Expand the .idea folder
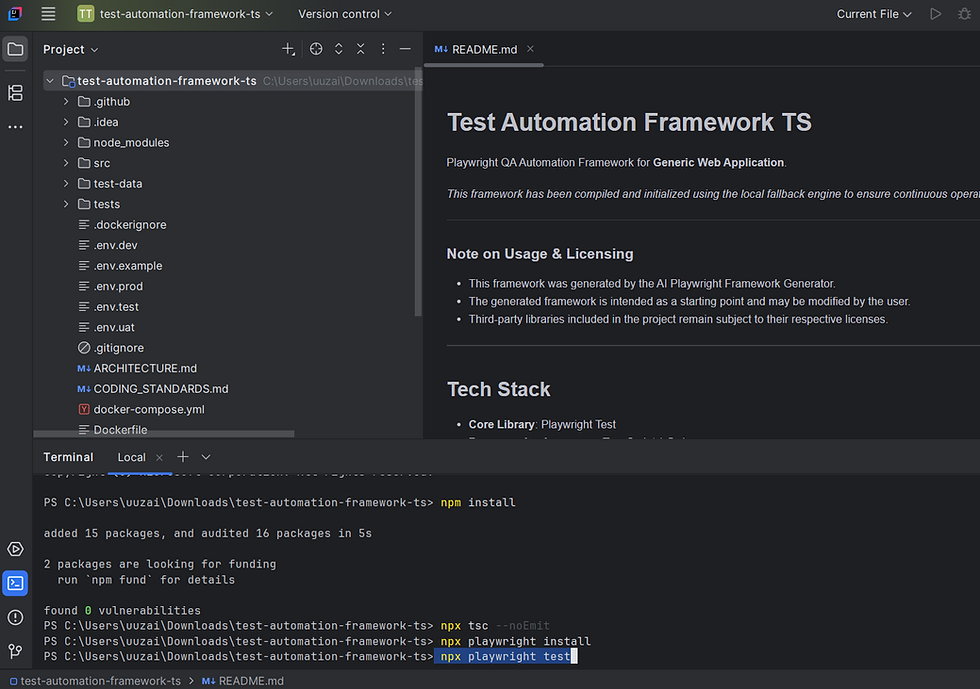Screen dimensions: 980x689 click(x=66, y=122)
